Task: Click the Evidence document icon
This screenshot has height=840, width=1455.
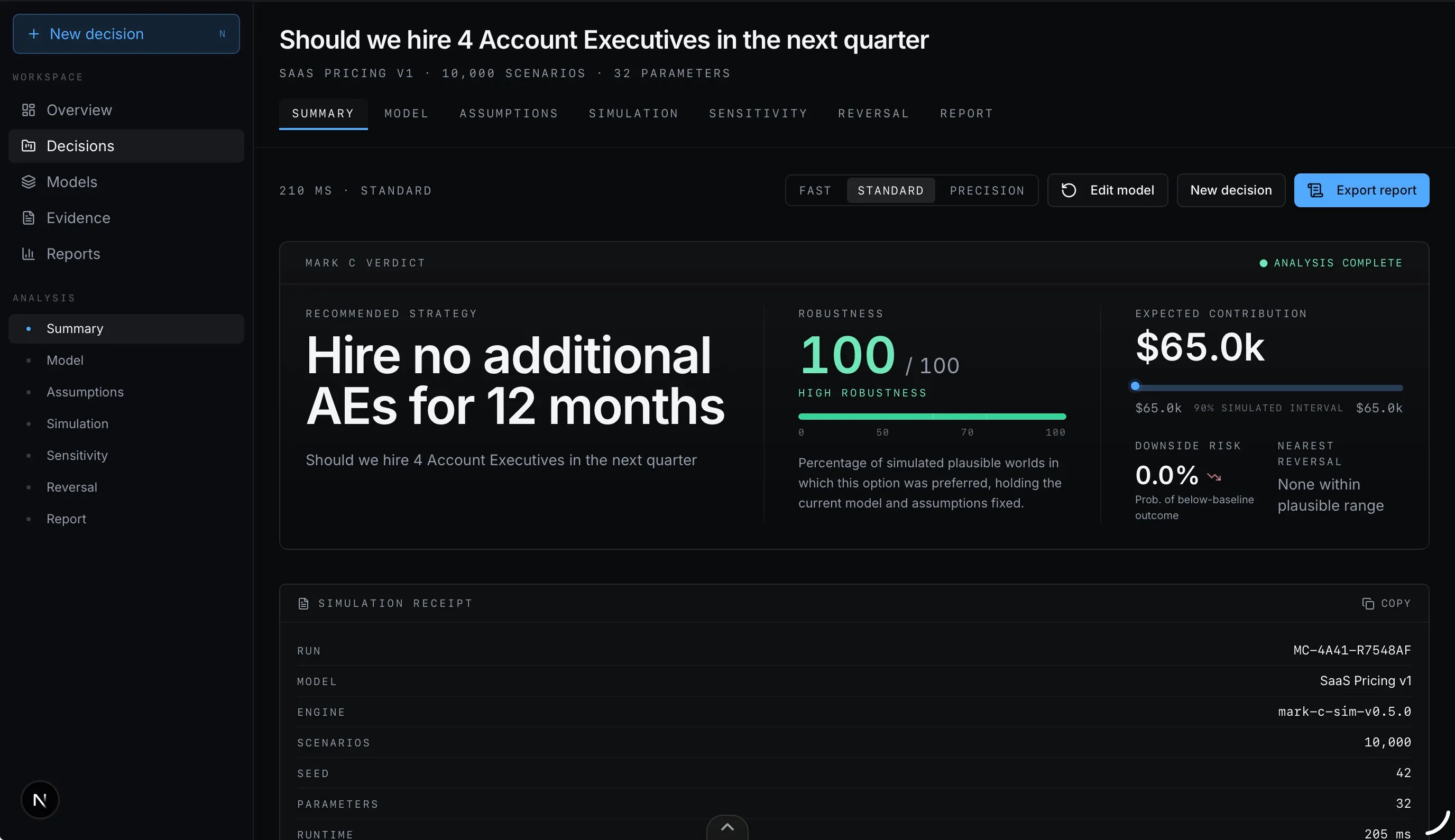Action: point(28,218)
